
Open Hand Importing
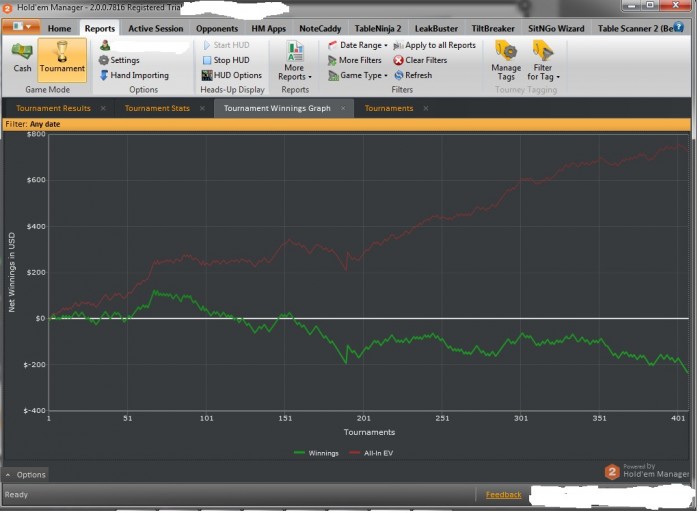[x=134, y=75]
